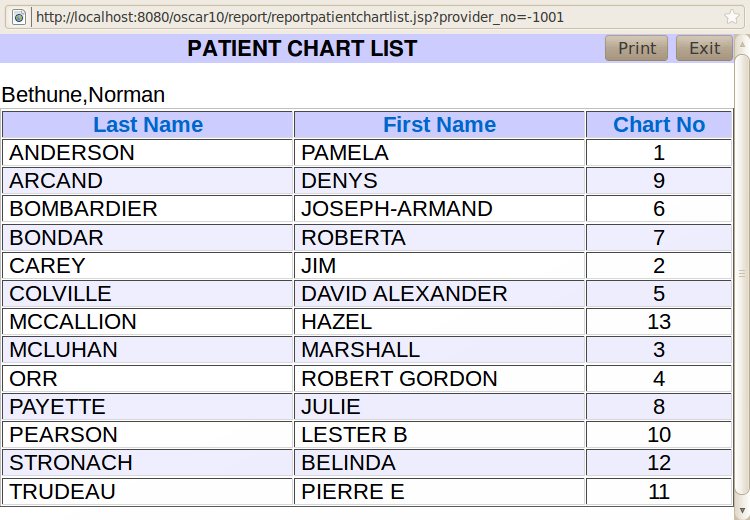This screenshot has height=520, width=750.
Task: Click the page identity icon in address bar
Action: click(x=18, y=17)
